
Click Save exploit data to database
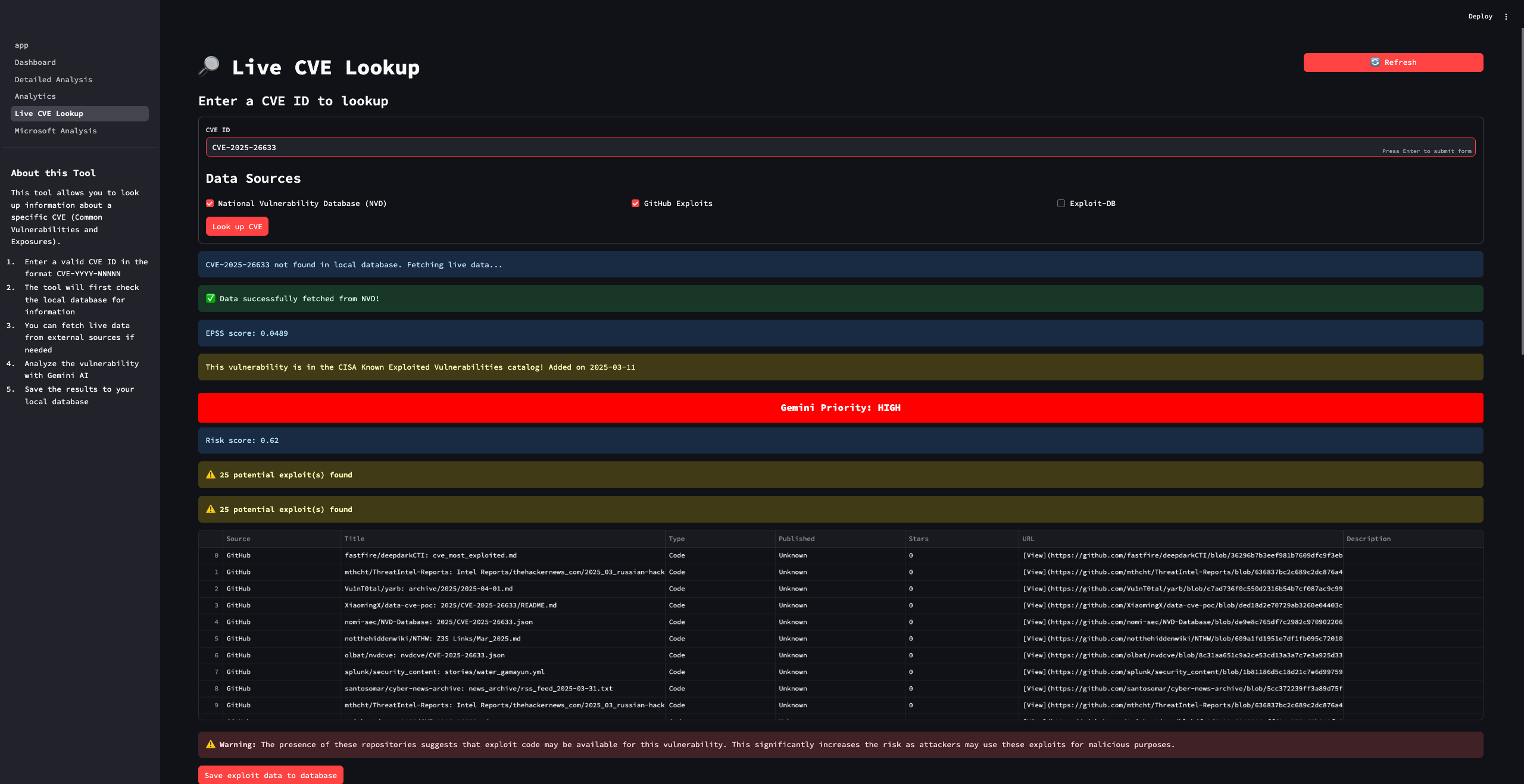coord(270,775)
